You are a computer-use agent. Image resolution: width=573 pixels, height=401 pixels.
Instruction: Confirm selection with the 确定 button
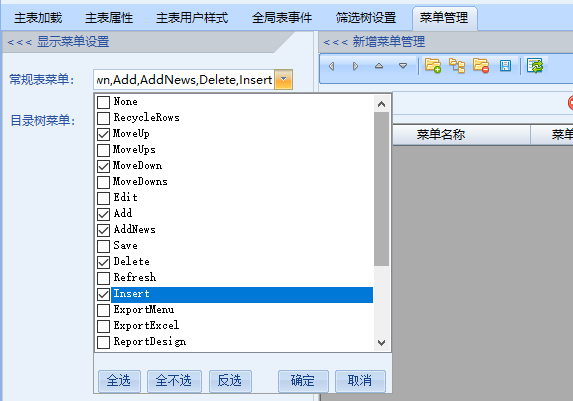click(303, 381)
